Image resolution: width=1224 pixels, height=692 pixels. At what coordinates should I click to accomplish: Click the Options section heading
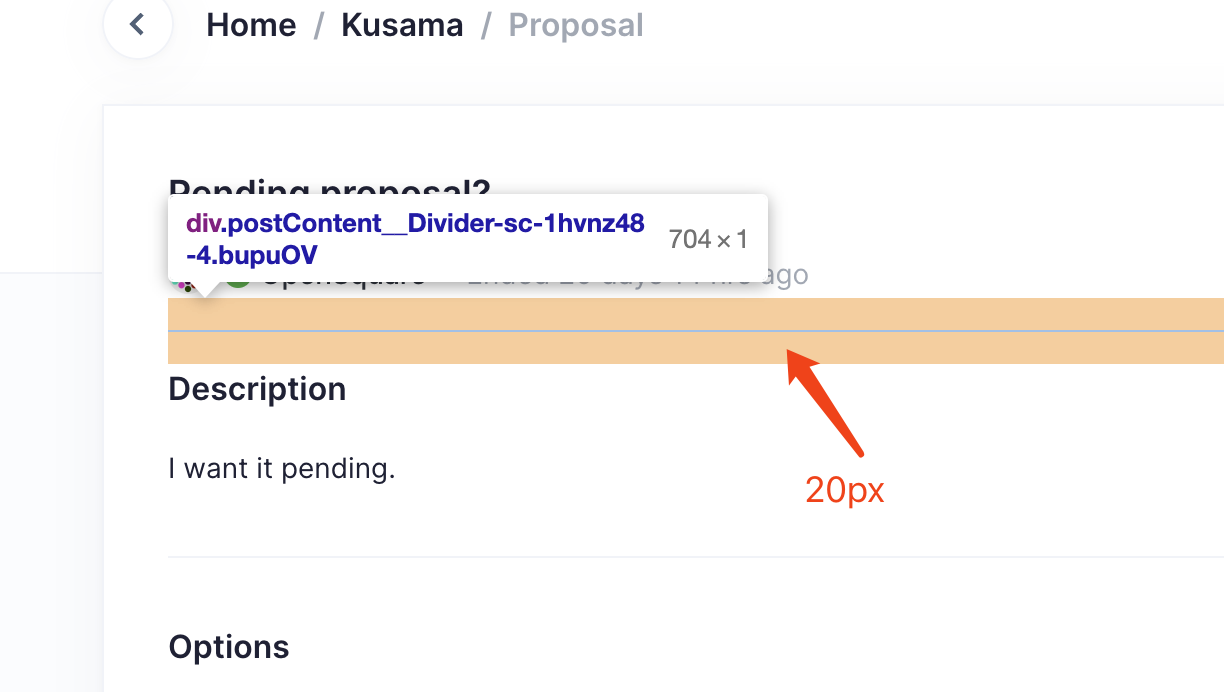[x=229, y=646]
